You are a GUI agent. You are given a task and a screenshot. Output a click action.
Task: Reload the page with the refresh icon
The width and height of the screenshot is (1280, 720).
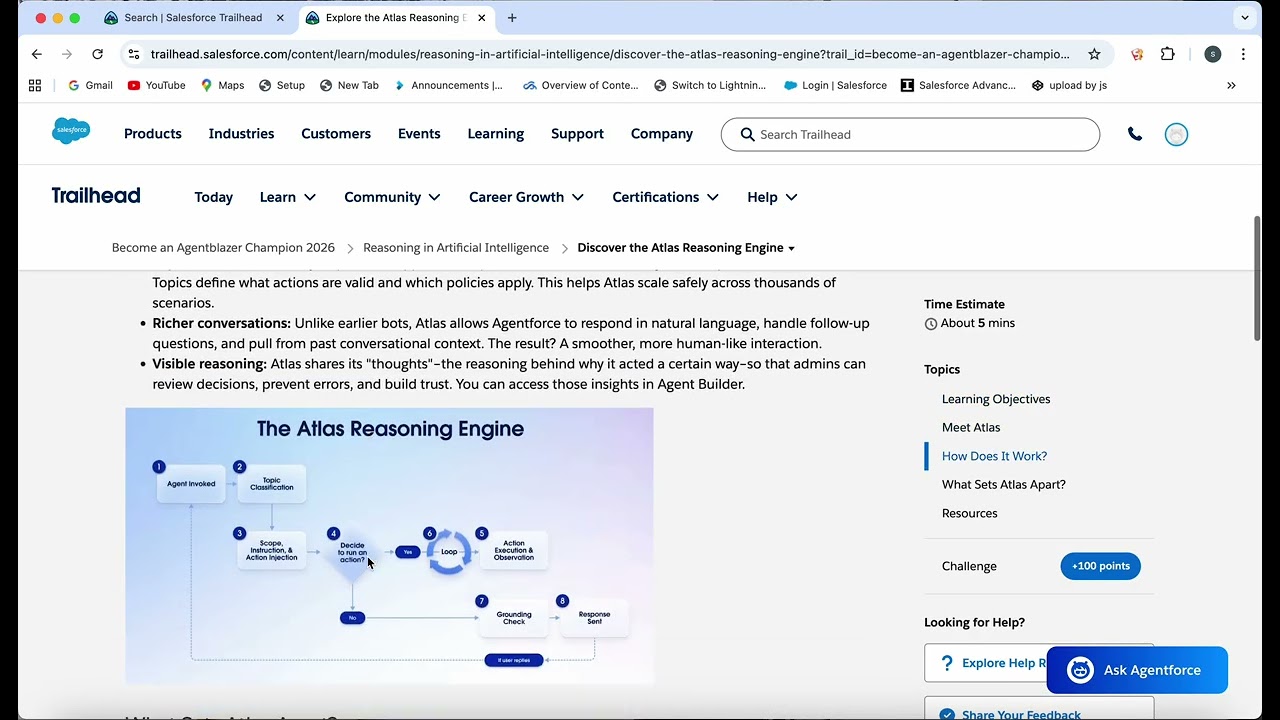click(x=97, y=54)
